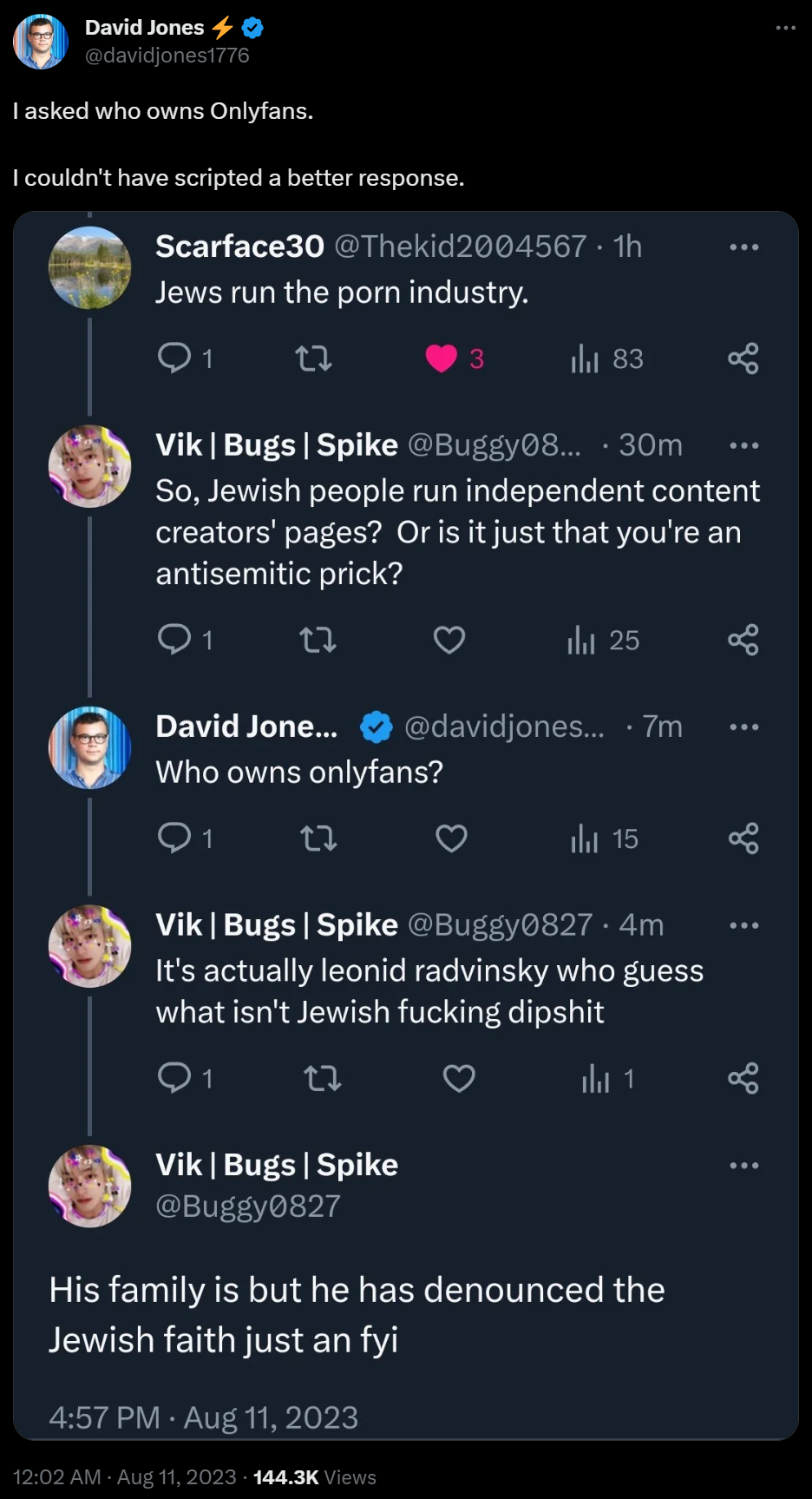Open the 4:57 PM Aug 11 timestamp
812x1499 pixels.
point(203,1417)
